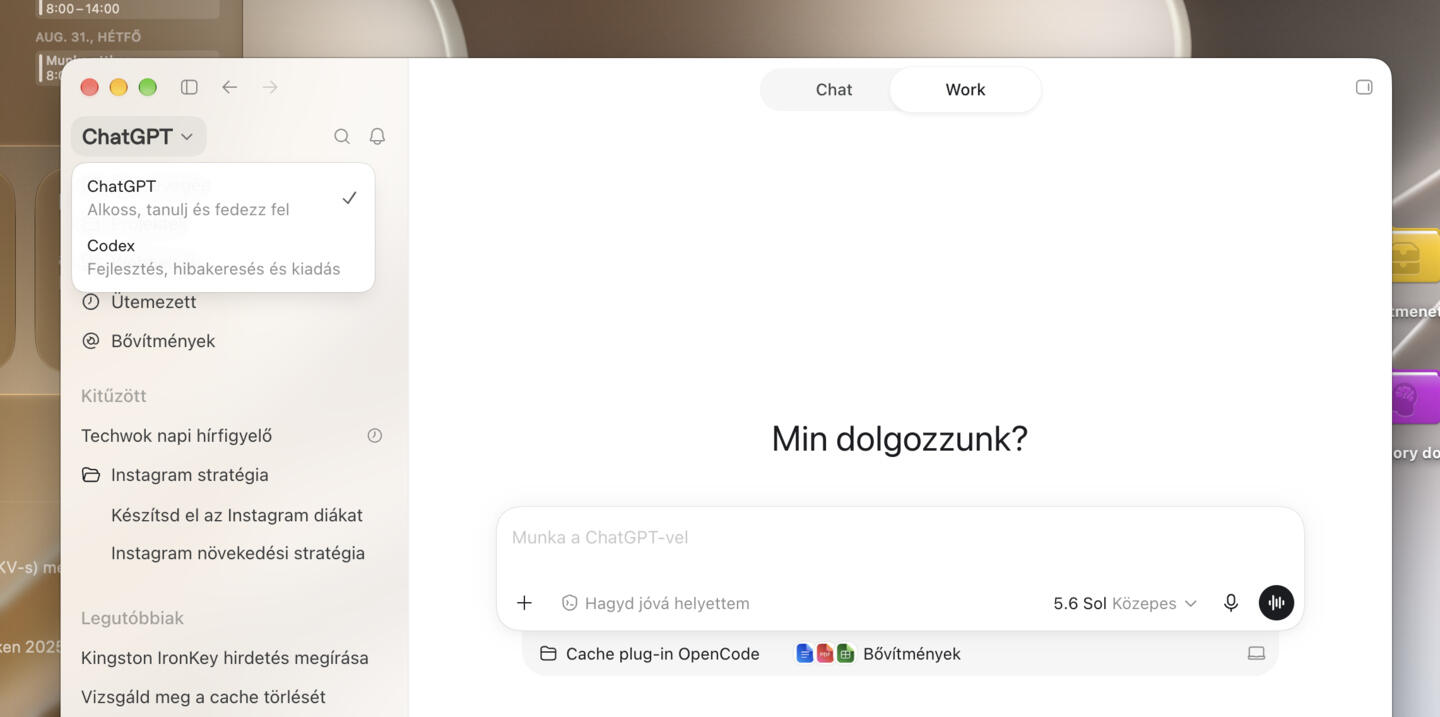Open the ChatGPT app switcher dropdown
The height and width of the screenshot is (717, 1440).
pyautogui.click(x=138, y=136)
